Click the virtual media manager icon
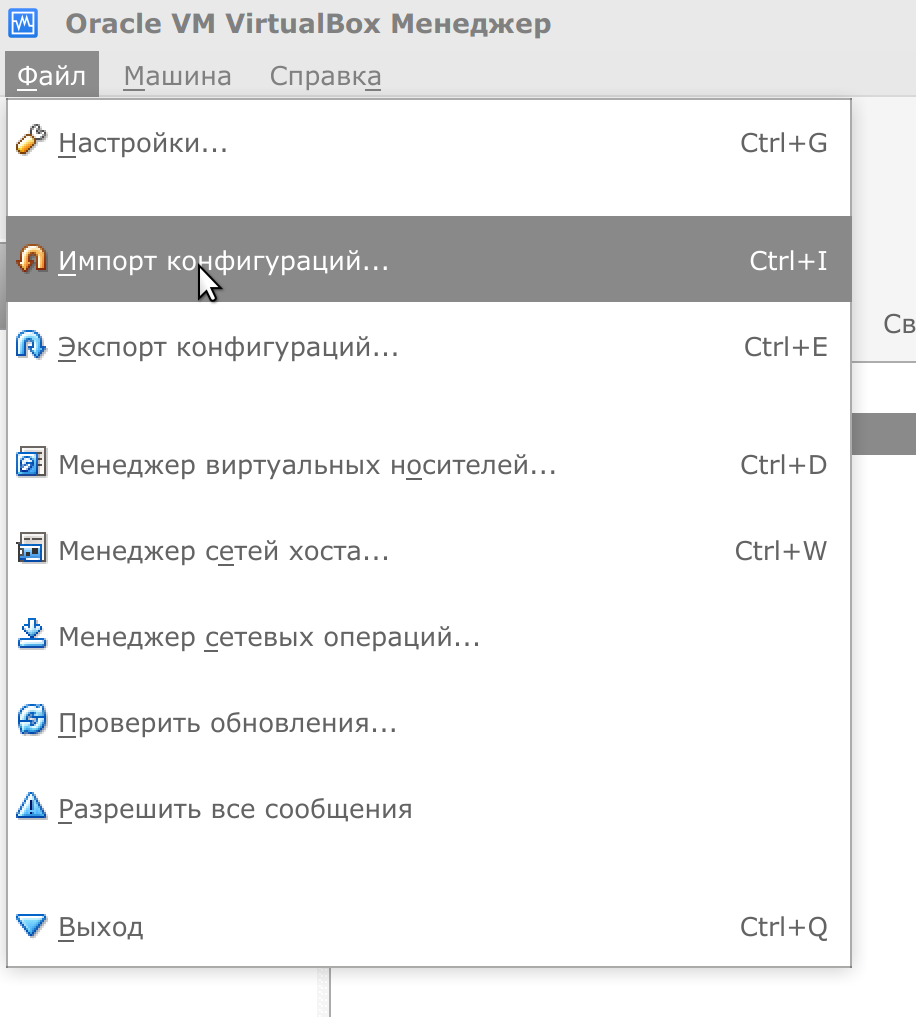The width and height of the screenshot is (916, 1017). click(x=32, y=464)
